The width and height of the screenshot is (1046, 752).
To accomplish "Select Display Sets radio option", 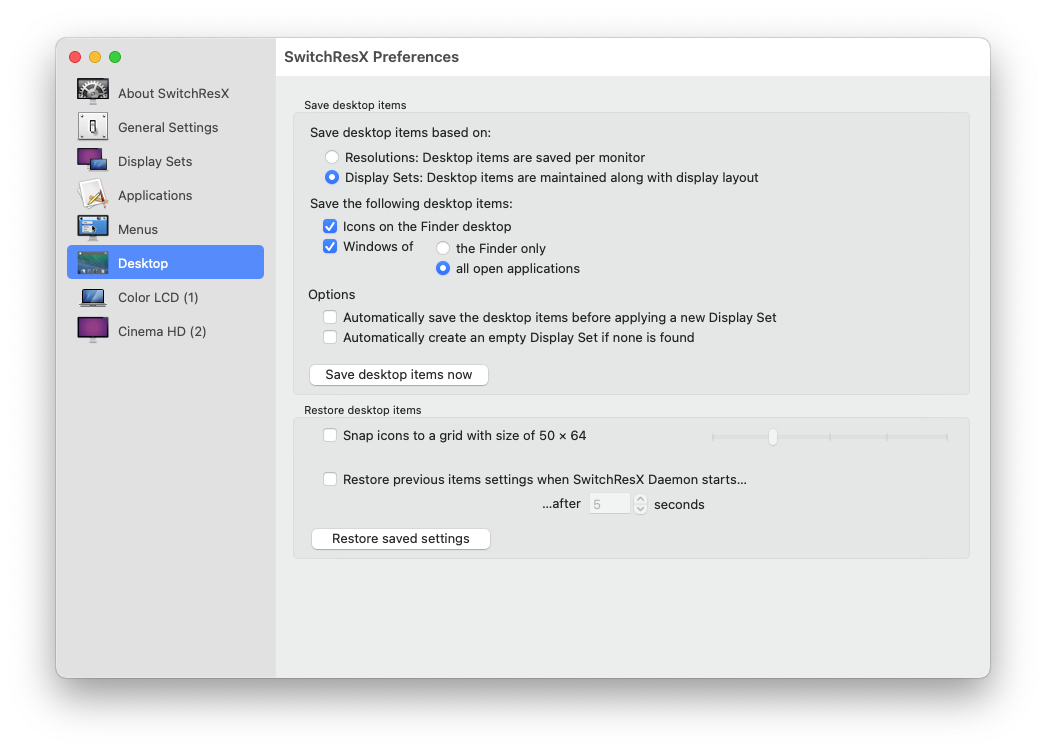I will (x=332, y=177).
